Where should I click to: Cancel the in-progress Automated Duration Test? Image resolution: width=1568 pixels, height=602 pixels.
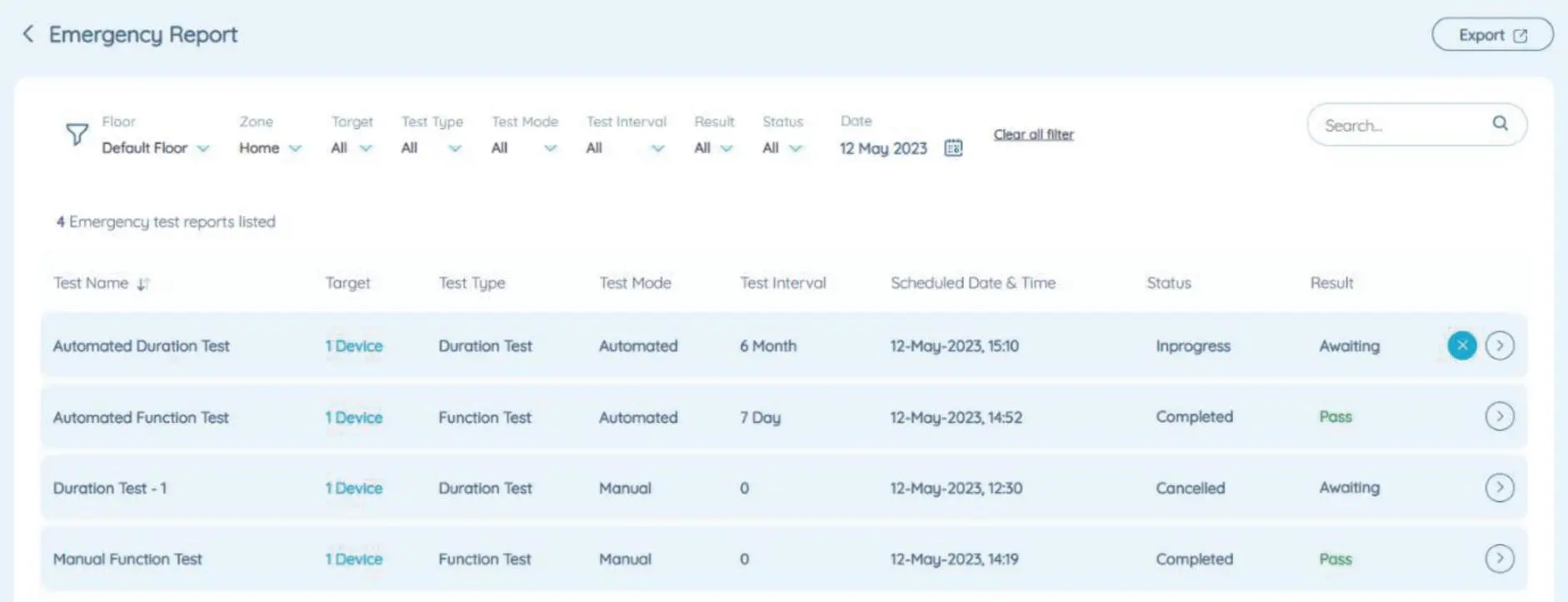(x=1461, y=346)
